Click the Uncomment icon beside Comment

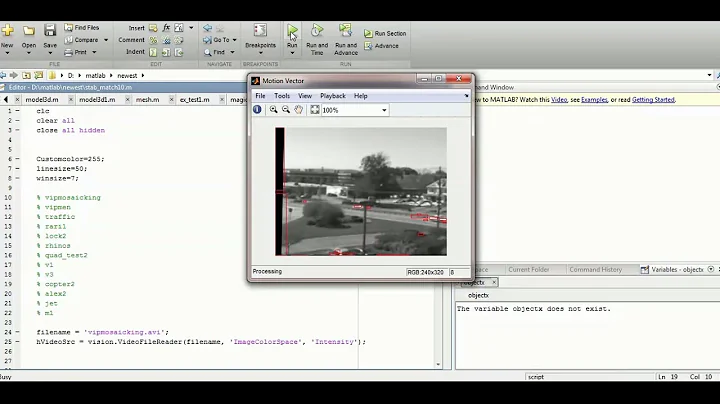point(166,40)
